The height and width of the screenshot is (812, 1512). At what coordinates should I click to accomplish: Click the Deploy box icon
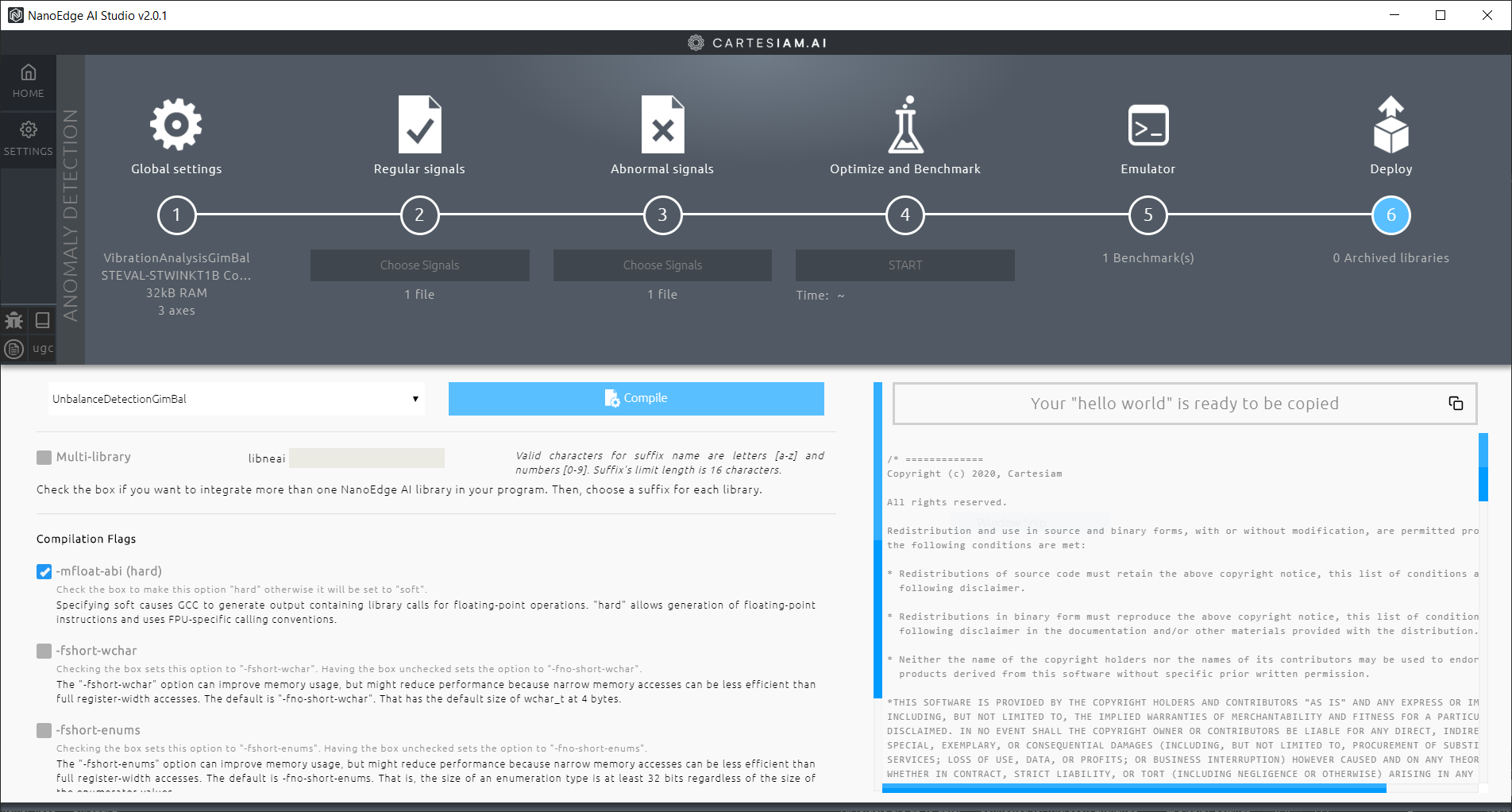pos(1390,125)
